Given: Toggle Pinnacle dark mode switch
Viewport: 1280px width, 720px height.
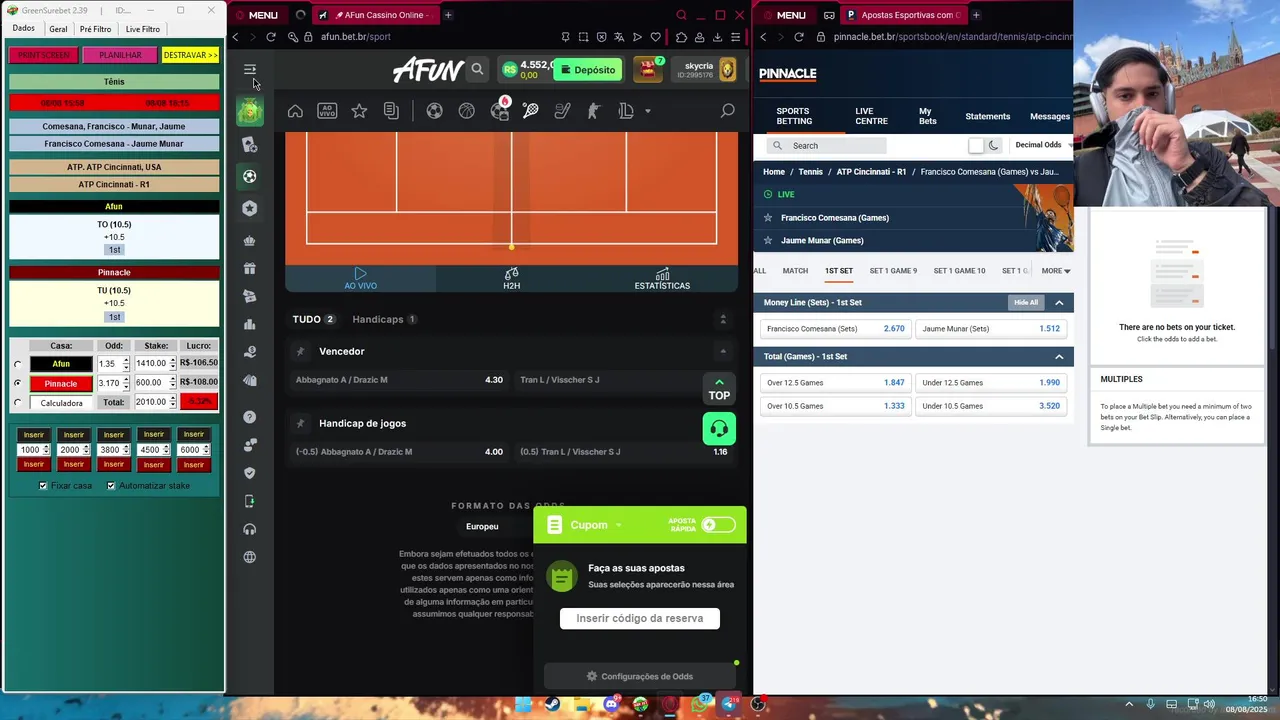Looking at the screenshot, I should [x=985, y=145].
